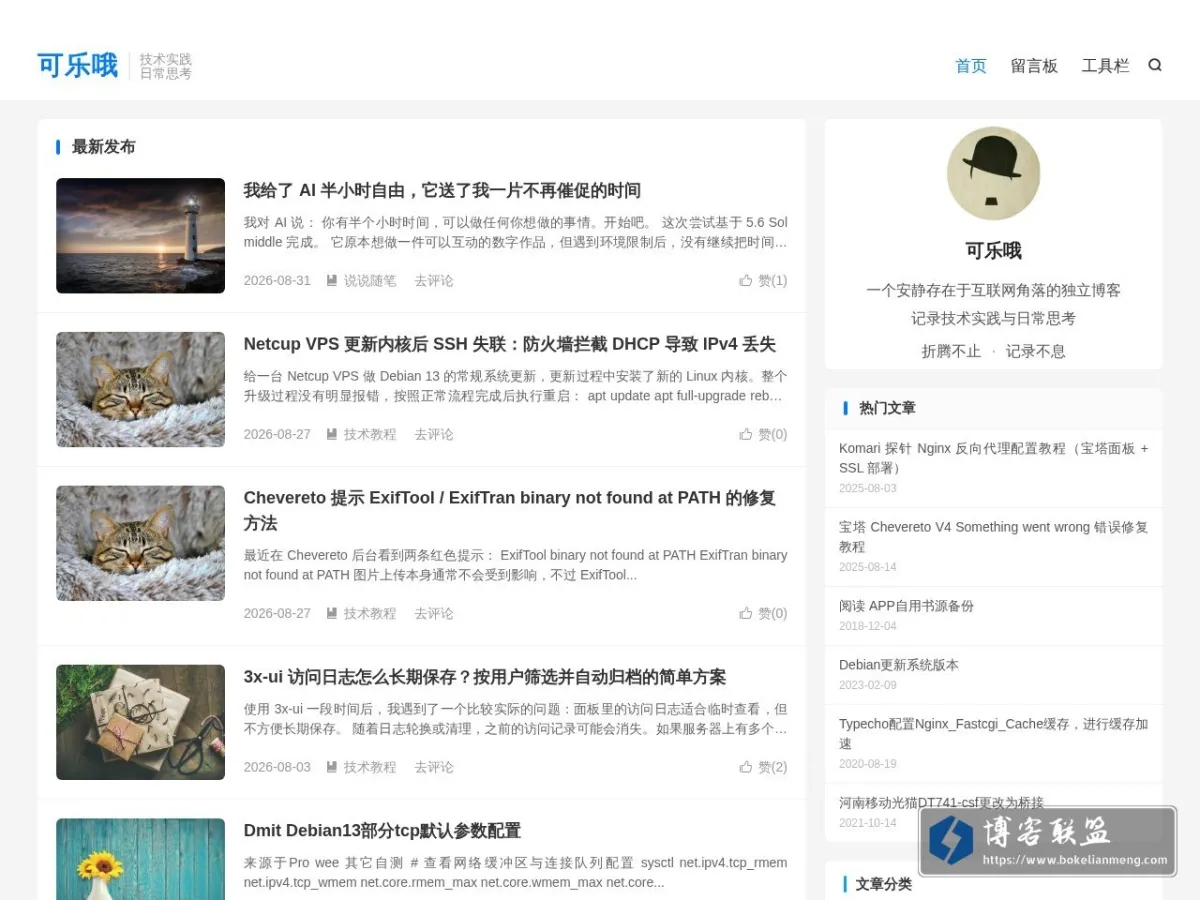Click category icon on Chevereto ExifTool row
The image size is (1200, 900).
pyautogui.click(x=332, y=614)
